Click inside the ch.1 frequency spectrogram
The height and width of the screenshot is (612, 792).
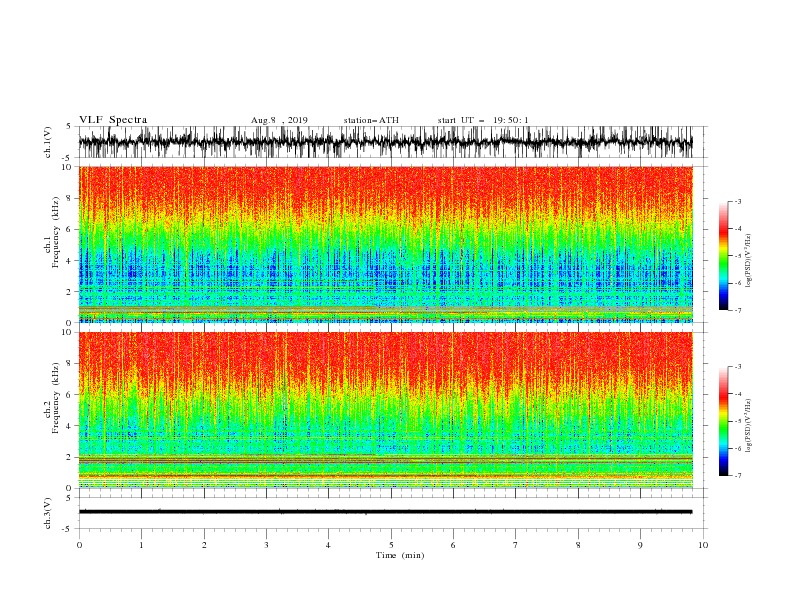tap(385, 244)
